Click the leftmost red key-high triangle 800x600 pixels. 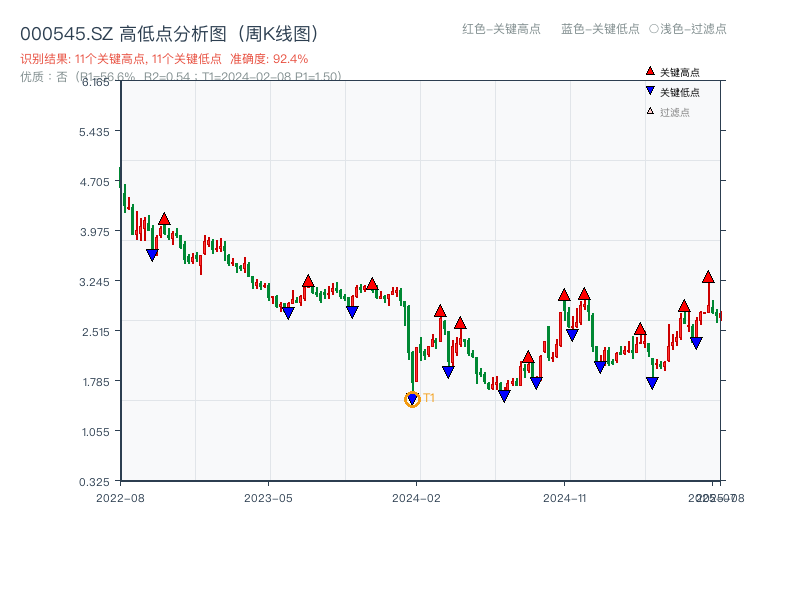164,219
